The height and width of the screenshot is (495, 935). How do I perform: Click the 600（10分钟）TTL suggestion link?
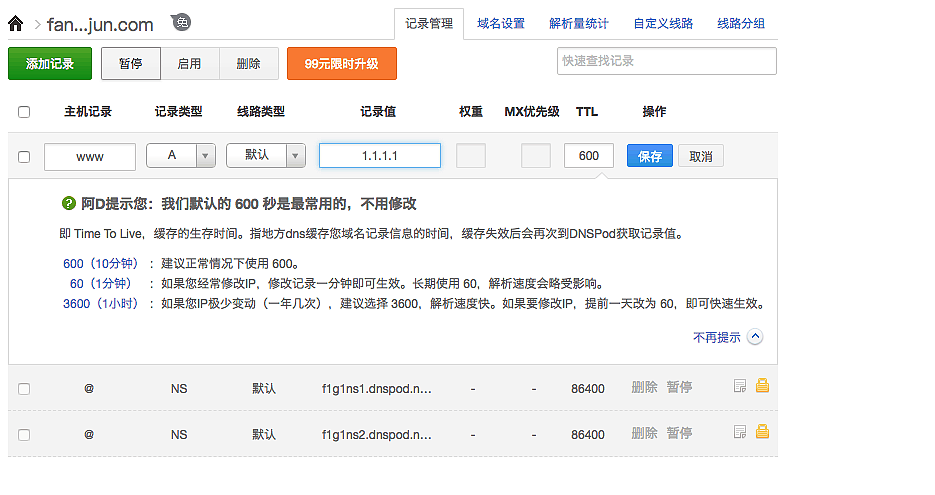pos(100,264)
